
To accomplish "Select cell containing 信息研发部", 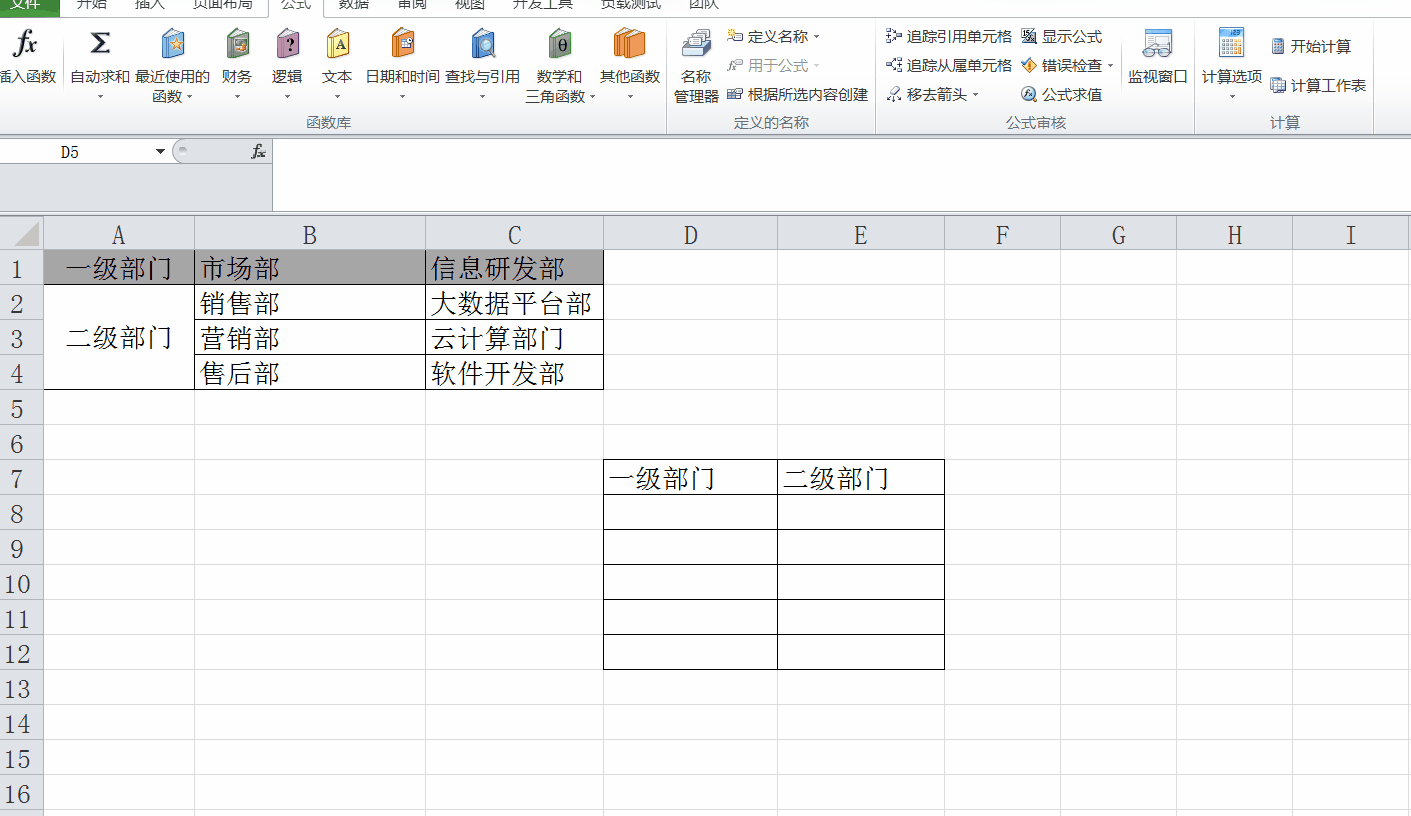I will (x=515, y=268).
